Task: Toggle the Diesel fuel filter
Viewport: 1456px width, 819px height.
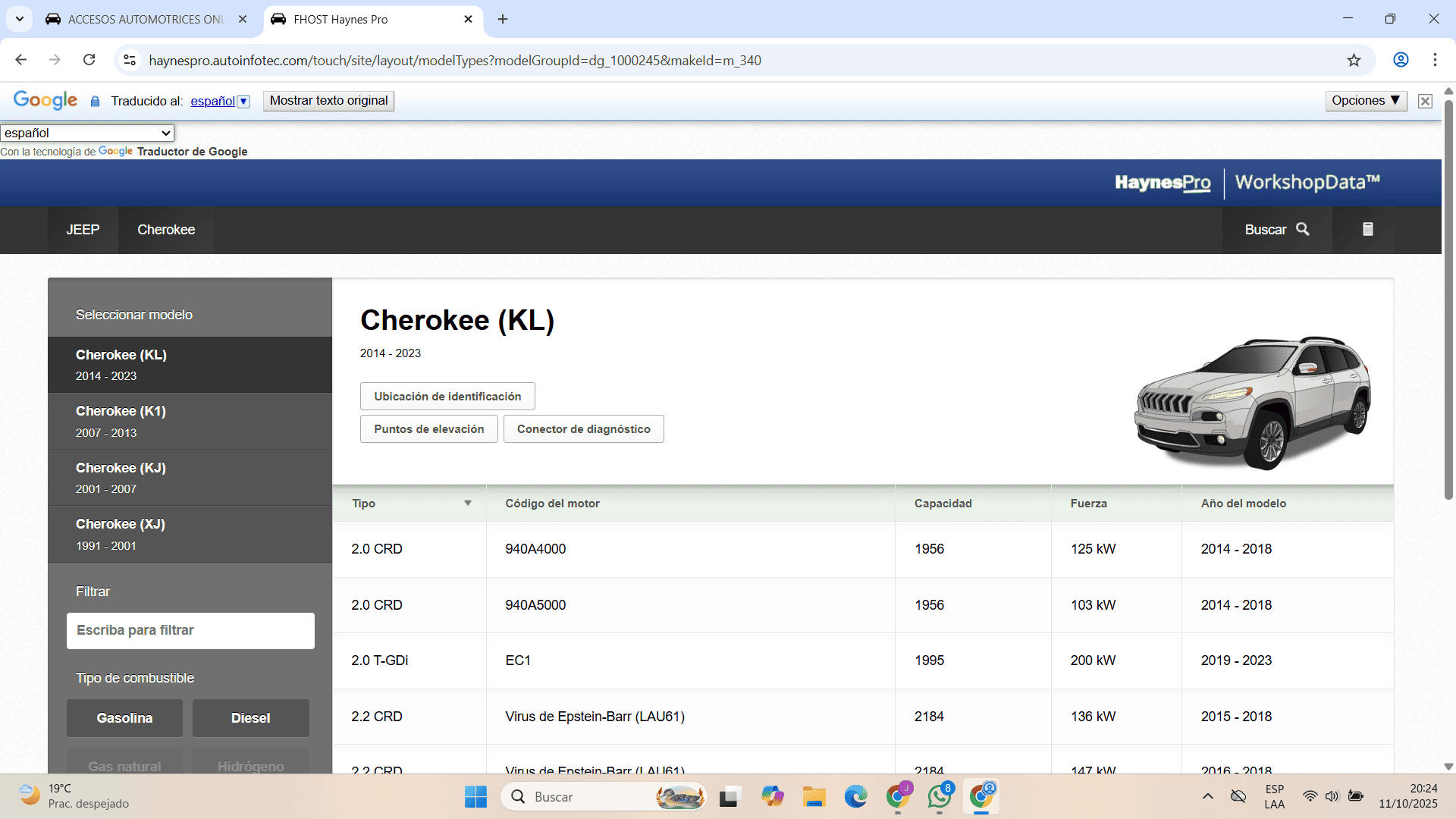Action: [250, 718]
